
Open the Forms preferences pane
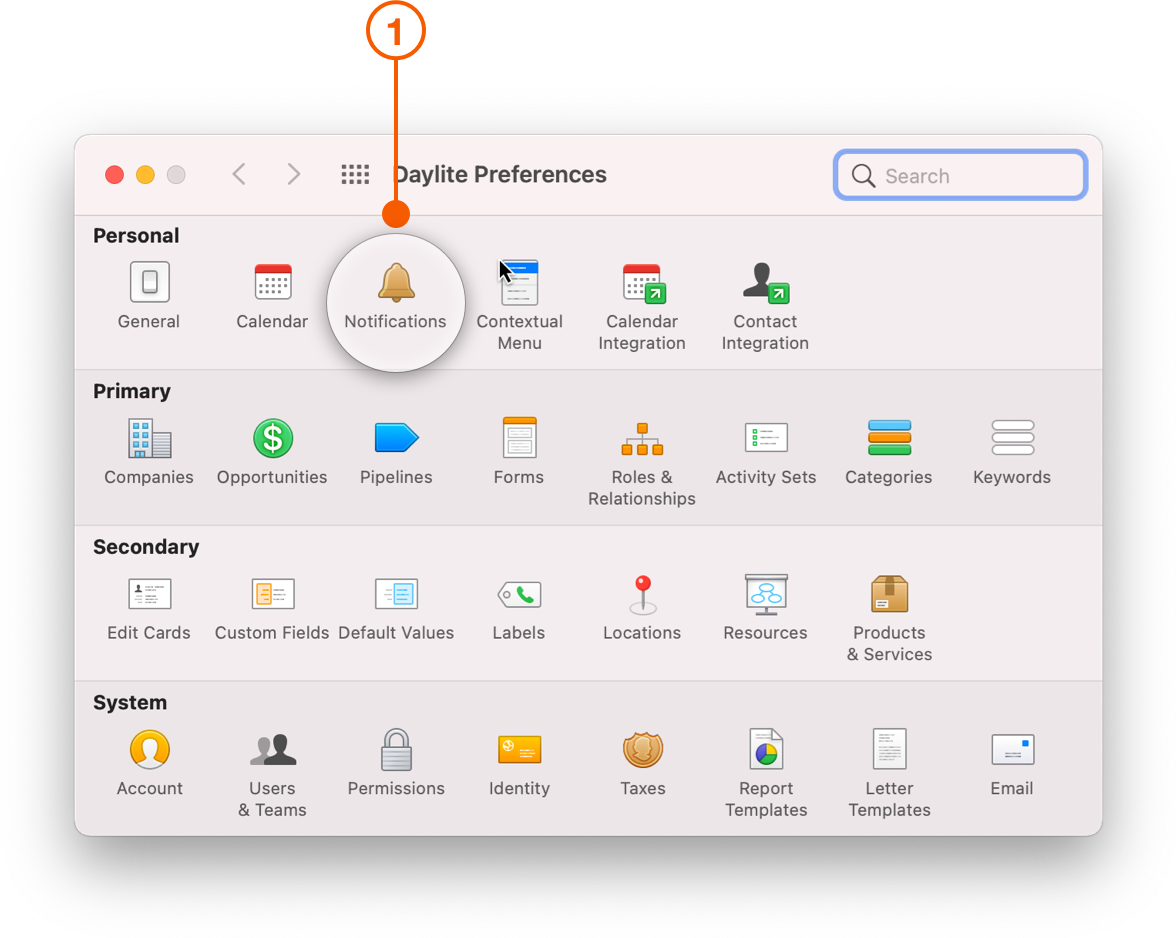pyautogui.click(x=519, y=451)
